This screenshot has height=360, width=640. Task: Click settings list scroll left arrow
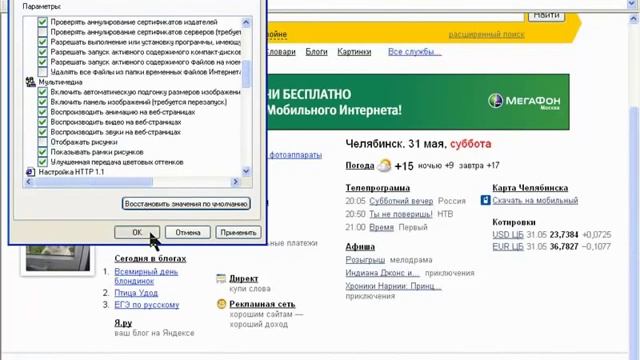click(x=29, y=182)
